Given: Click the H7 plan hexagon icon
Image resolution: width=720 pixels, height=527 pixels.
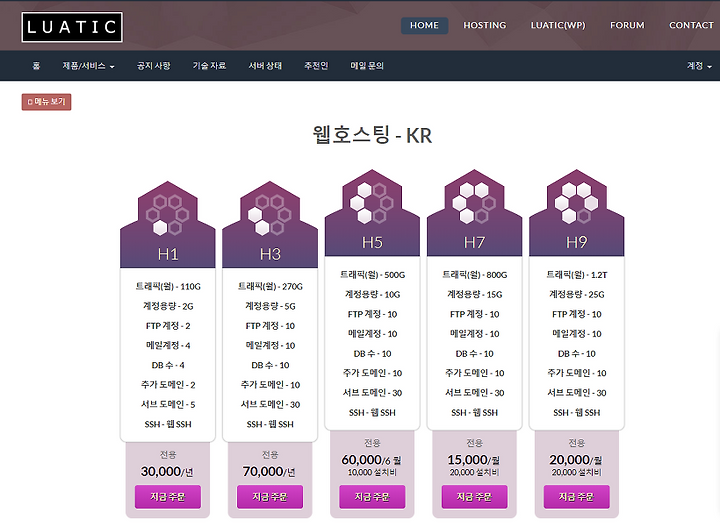Looking at the screenshot, I should point(474,203).
